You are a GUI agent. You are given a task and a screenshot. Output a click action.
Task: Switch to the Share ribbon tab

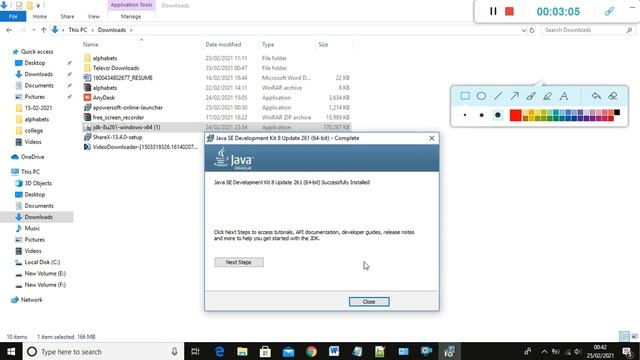pyautogui.click(x=67, y=16)
